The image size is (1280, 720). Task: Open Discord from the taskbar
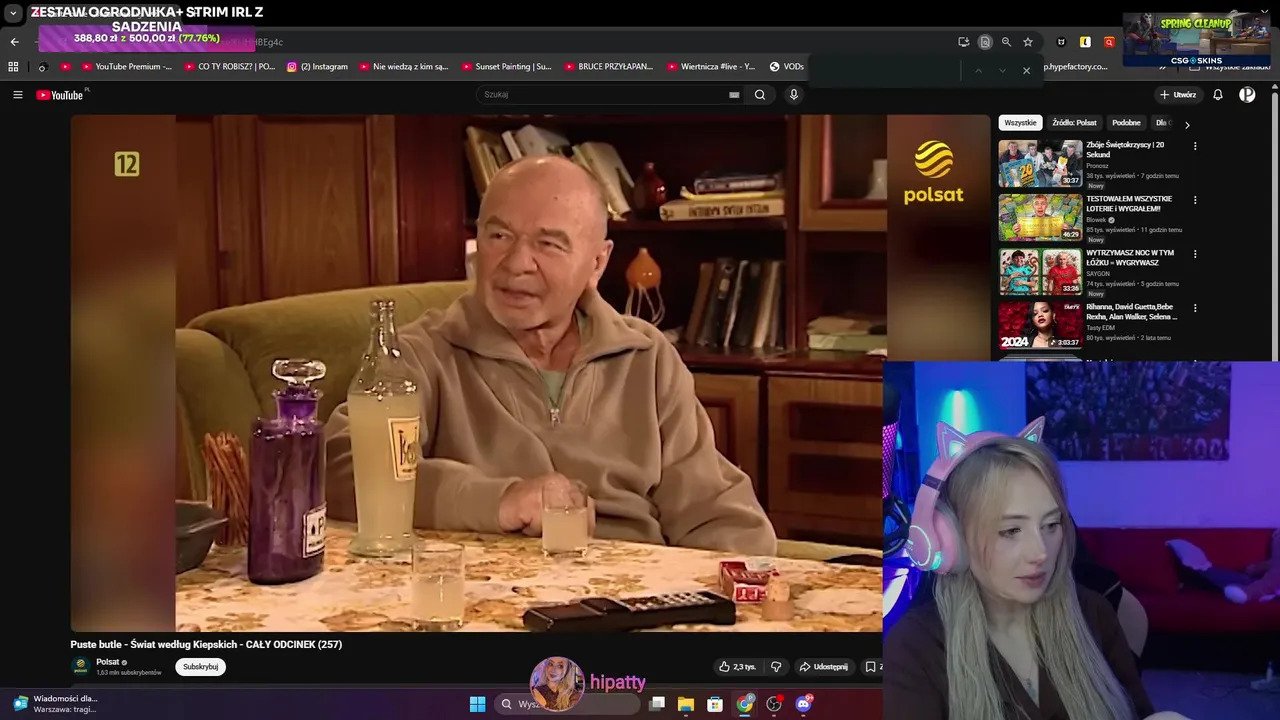[x=803, y=704]
